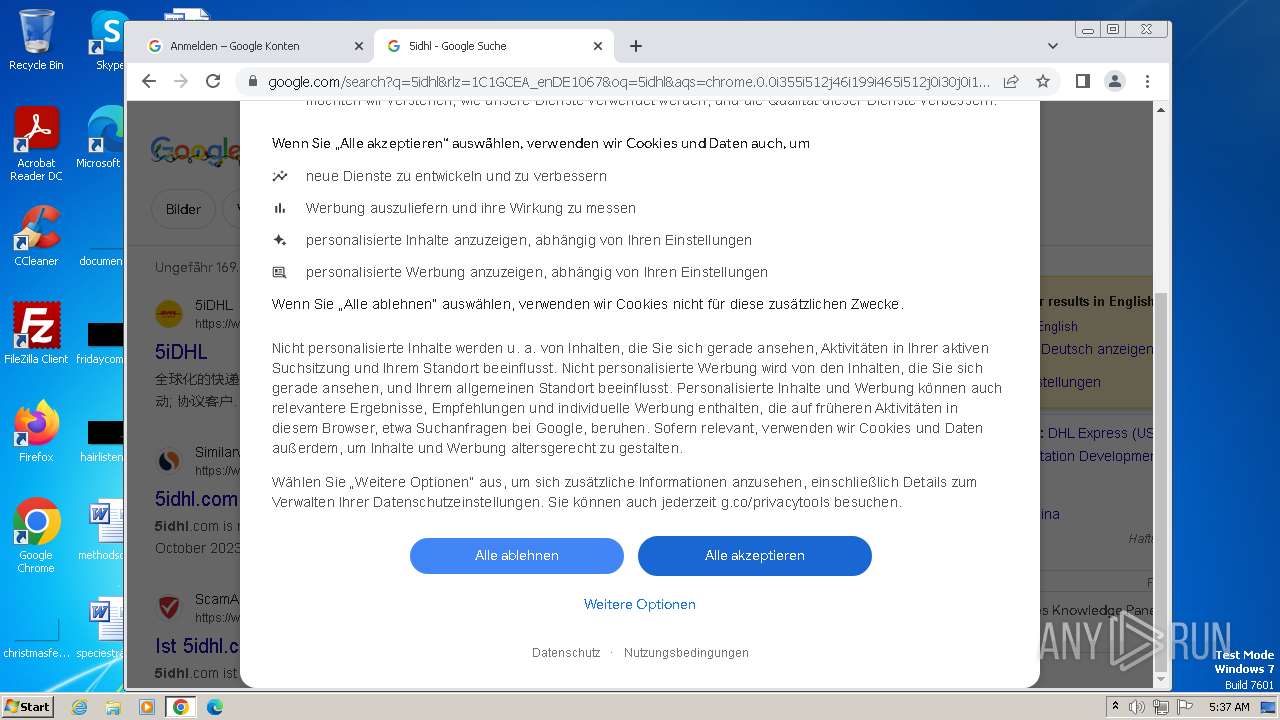Go back to previous page
This screenshot has width=1280, height=720.
click(149, 81)
